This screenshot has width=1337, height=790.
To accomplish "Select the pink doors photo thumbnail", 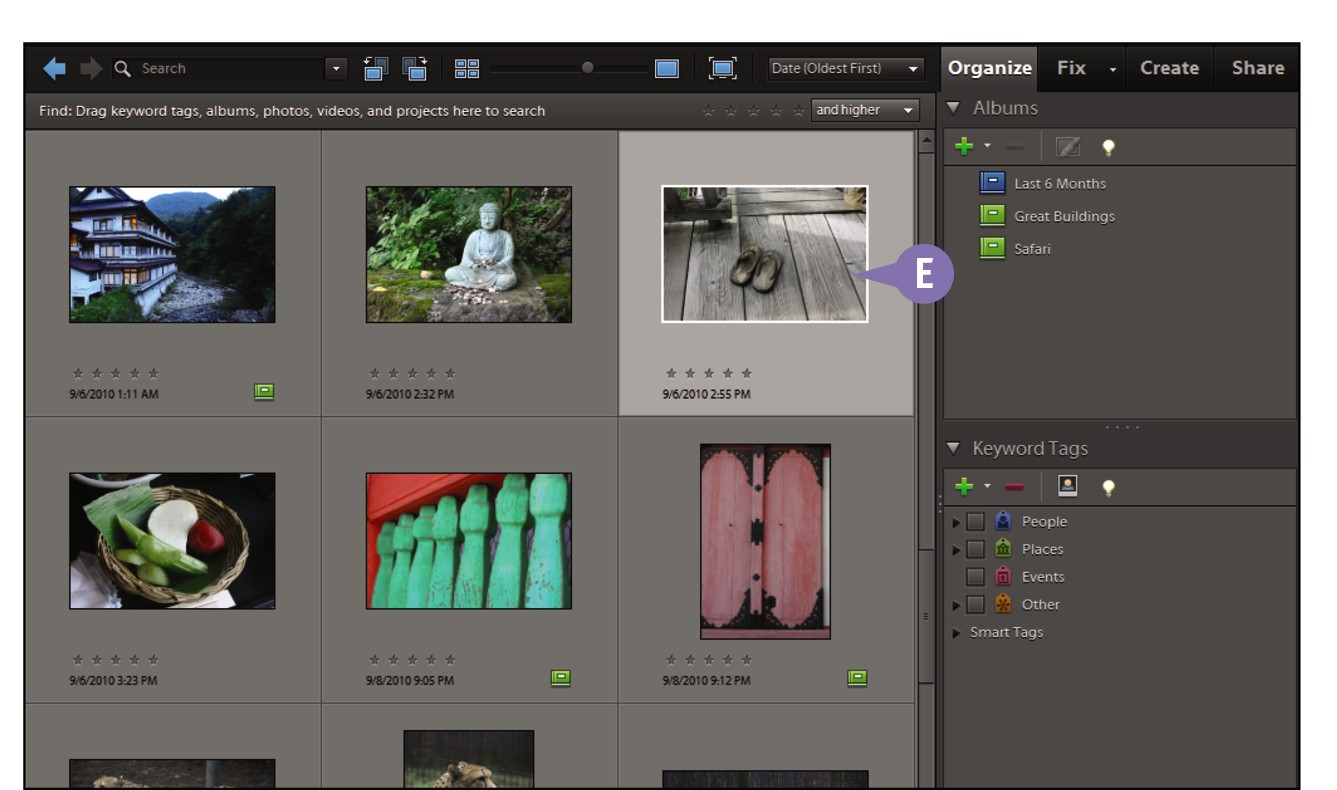I will [765, 541].
